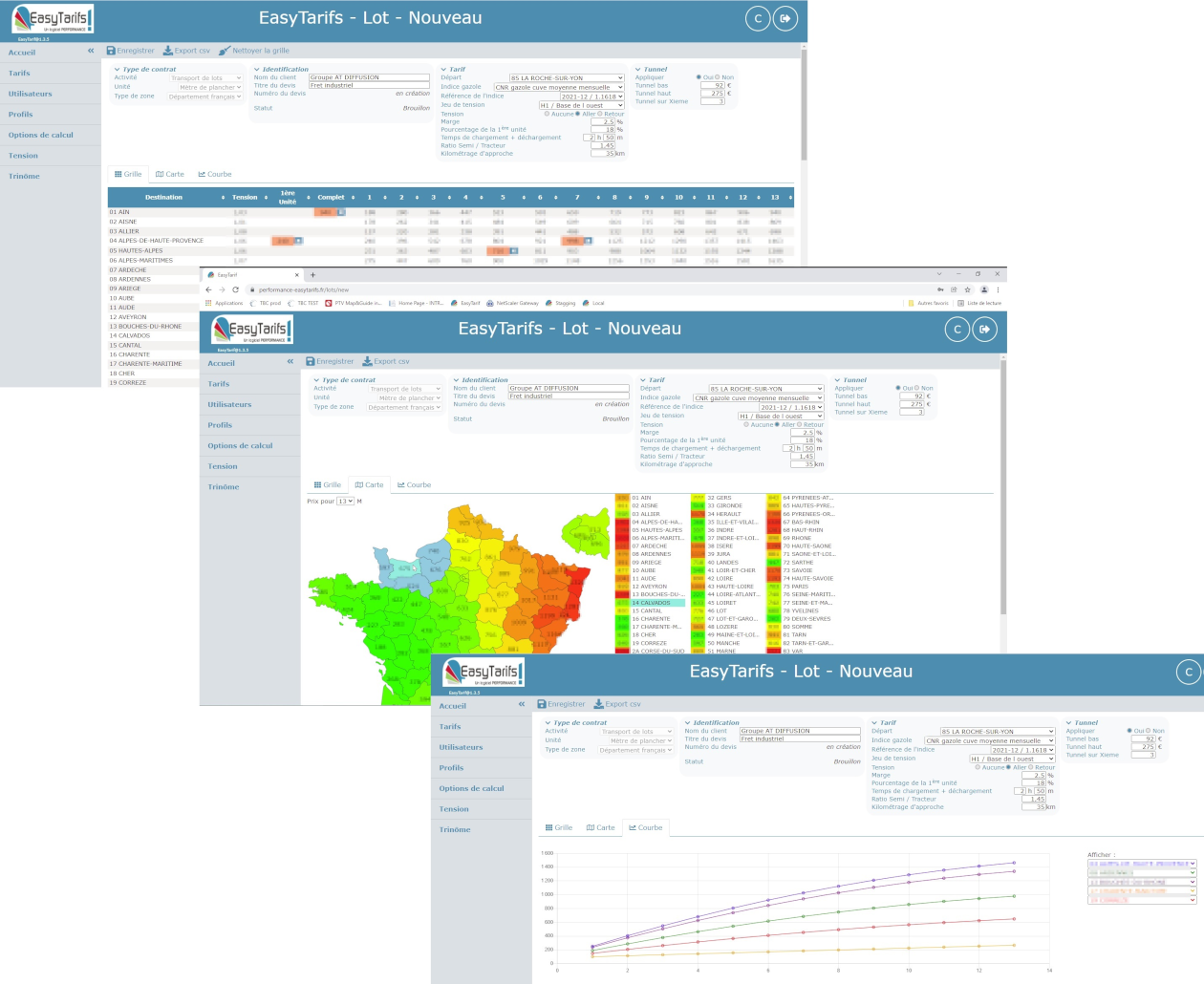Click the Enregistrer save icon in the Grille-view window

[x=111, y=51]
